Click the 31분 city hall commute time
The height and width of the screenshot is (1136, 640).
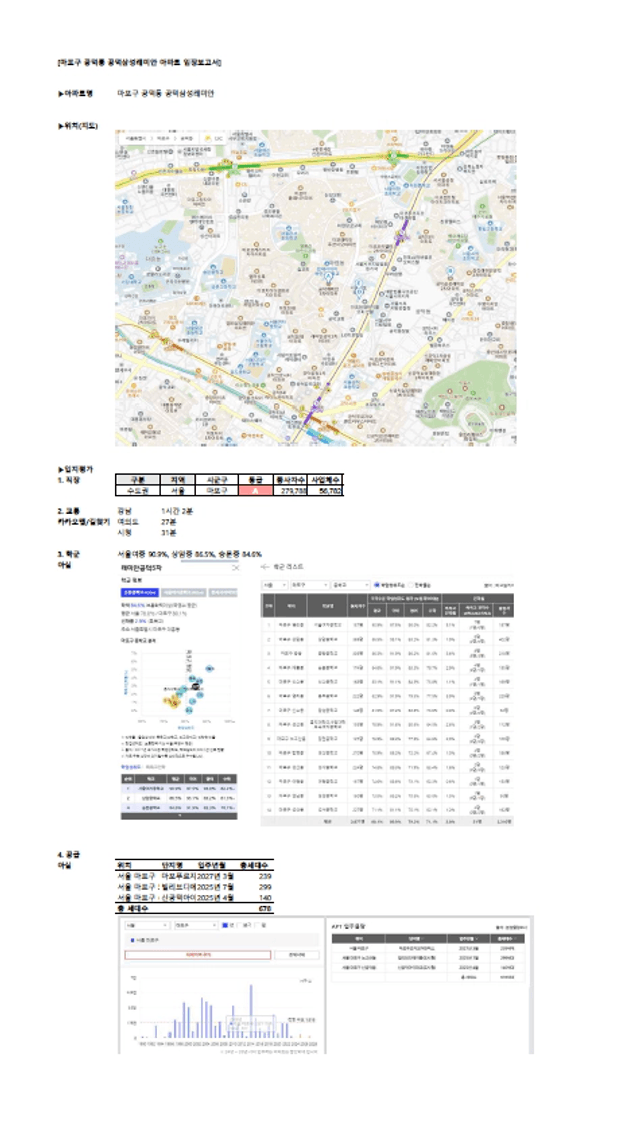pos(168,532)
